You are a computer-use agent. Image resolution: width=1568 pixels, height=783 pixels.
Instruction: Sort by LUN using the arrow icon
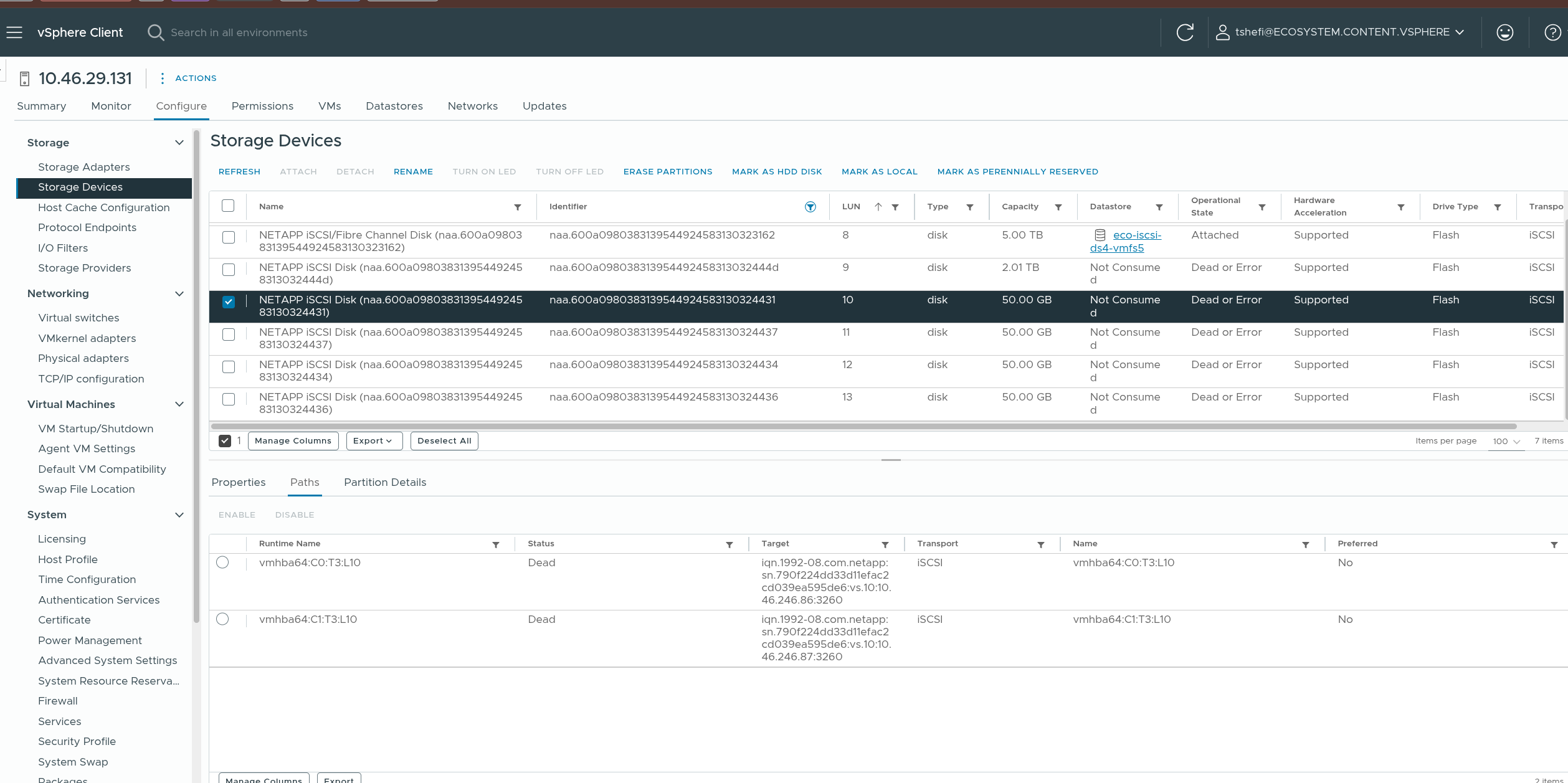pos(878,207)
